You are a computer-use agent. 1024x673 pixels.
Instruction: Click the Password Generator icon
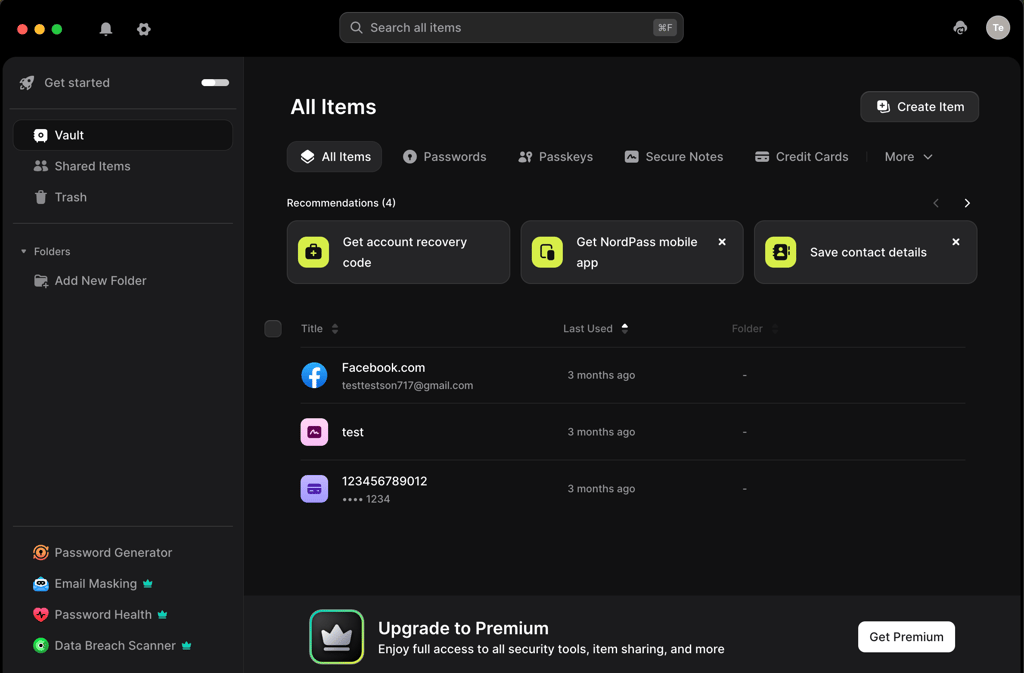coord(40,552)
